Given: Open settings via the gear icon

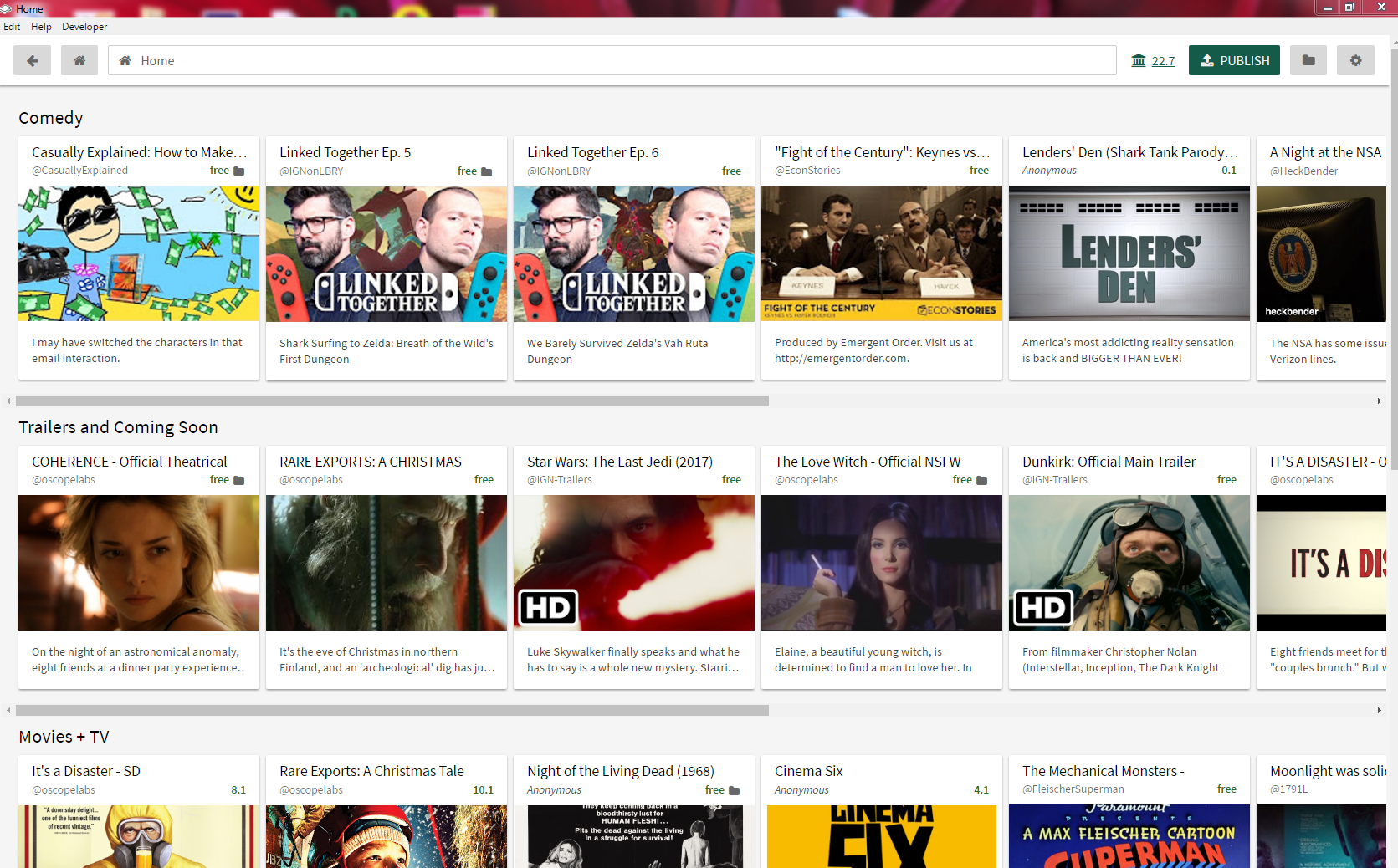Looking at the screenshot, I should tap(1355, 60).
